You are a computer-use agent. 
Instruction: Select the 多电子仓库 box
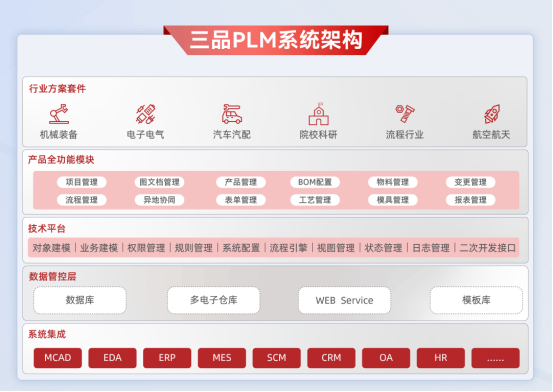214,300
